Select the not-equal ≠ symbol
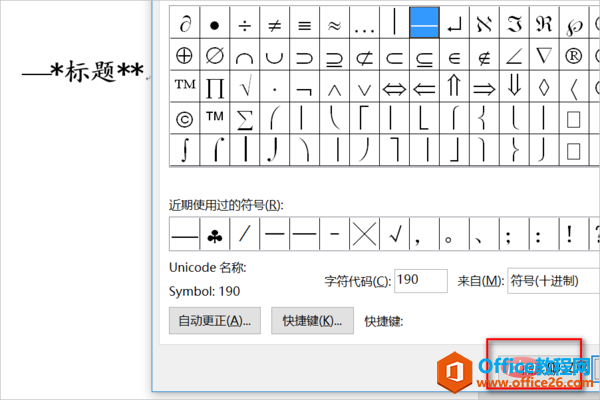The width and height of the screenshot is (600, 400). [x=274, y=22]
